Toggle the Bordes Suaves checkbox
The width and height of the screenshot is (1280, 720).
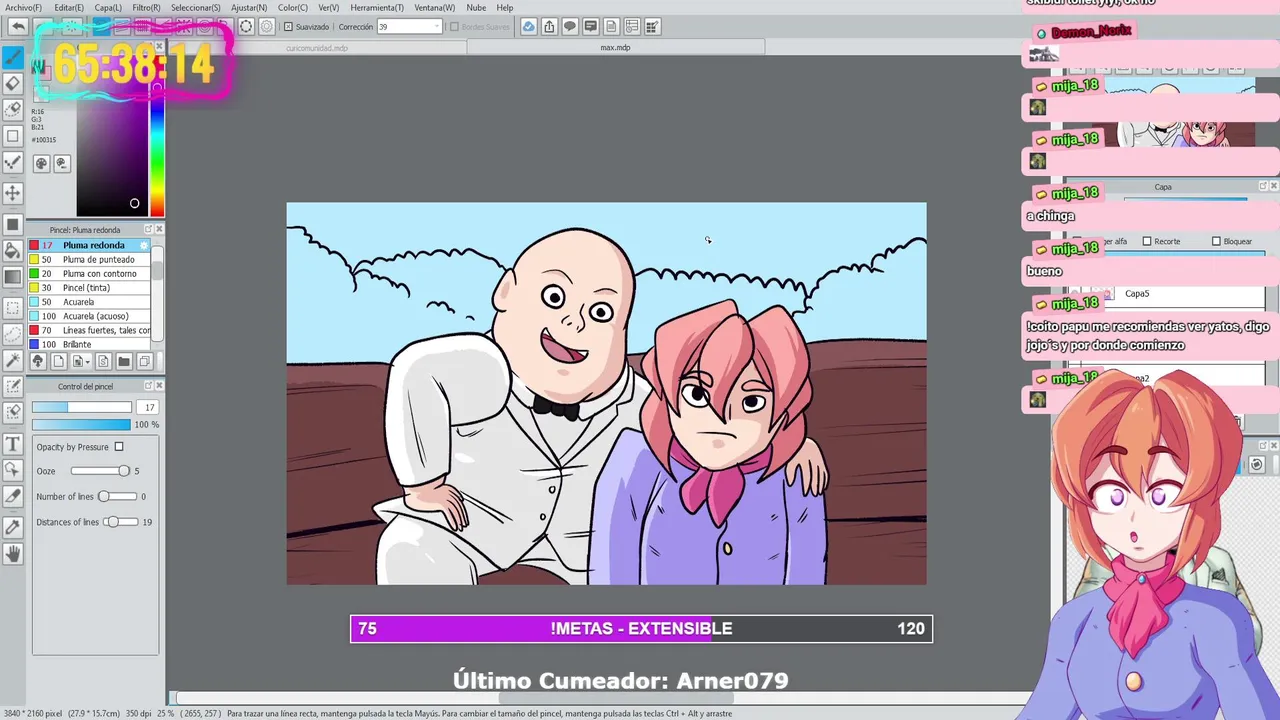(x=454, y=27)
